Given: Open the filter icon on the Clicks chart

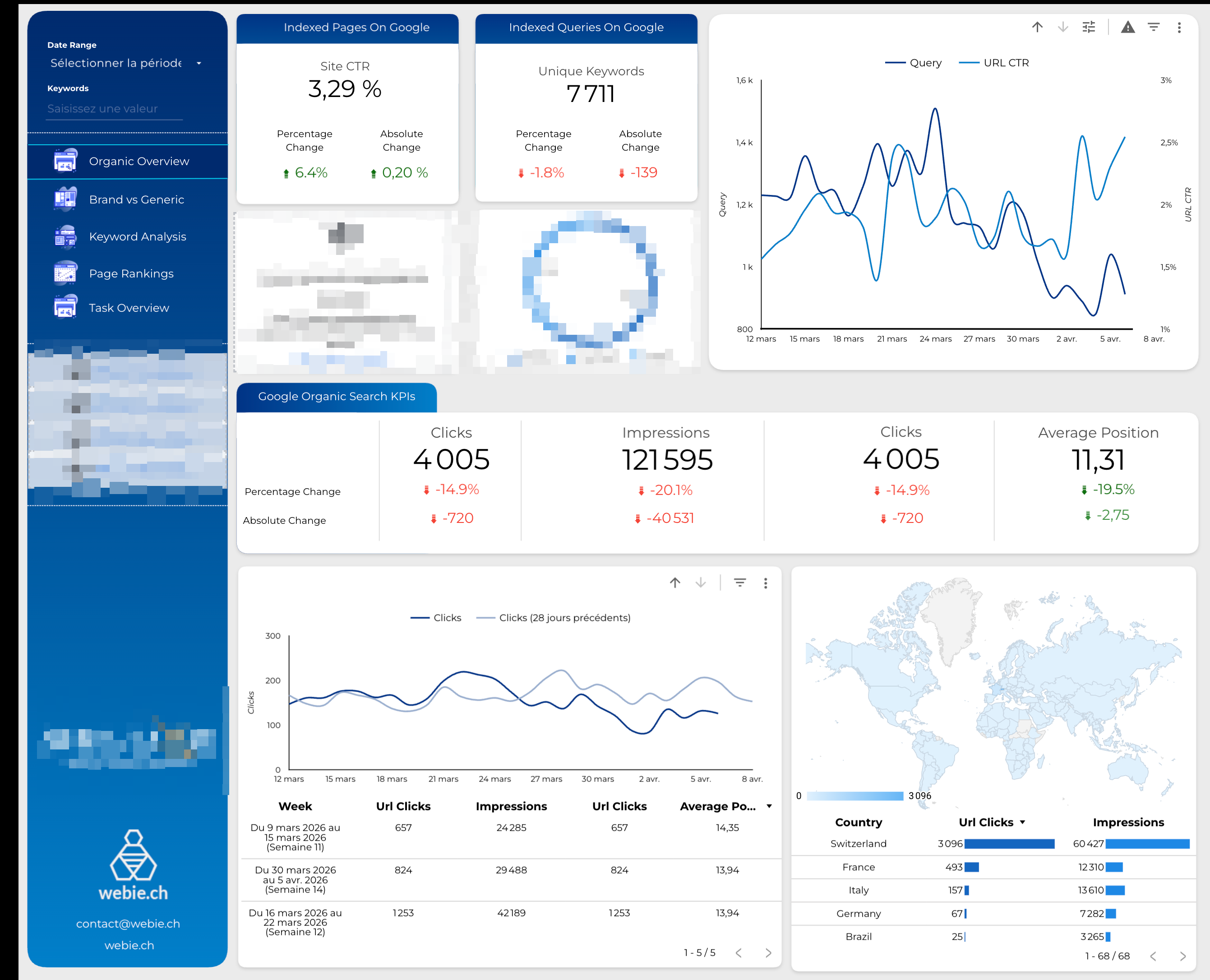Looking at the screenshot, I should 739,582.
